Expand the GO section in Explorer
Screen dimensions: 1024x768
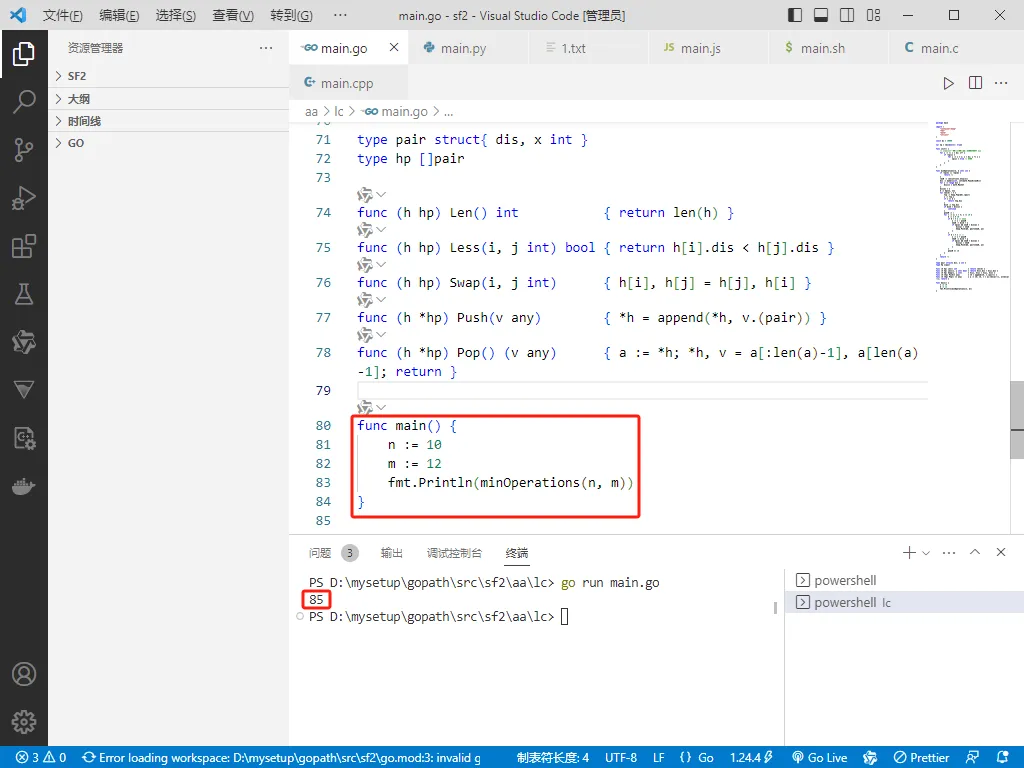pyautogui.click(x=168, y=143)
